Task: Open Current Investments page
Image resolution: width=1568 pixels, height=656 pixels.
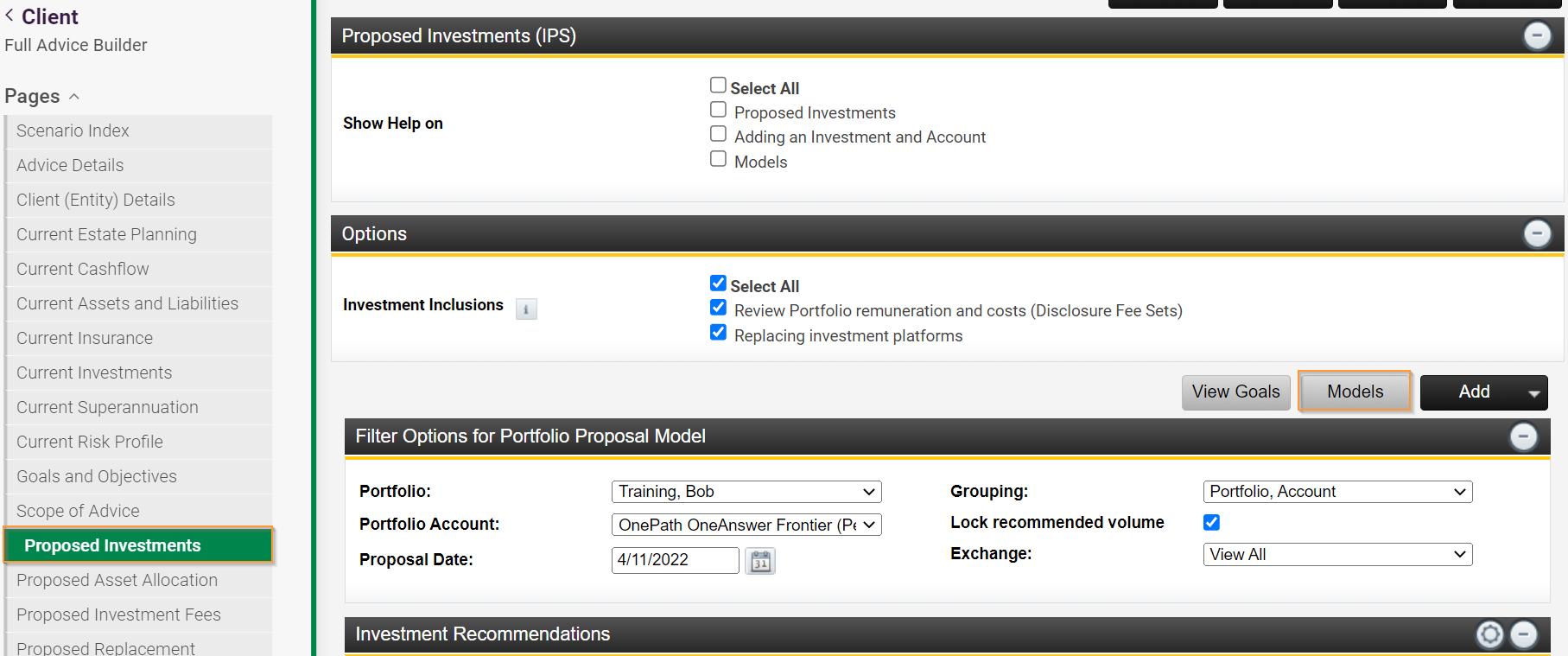Action: coord(139,373)
